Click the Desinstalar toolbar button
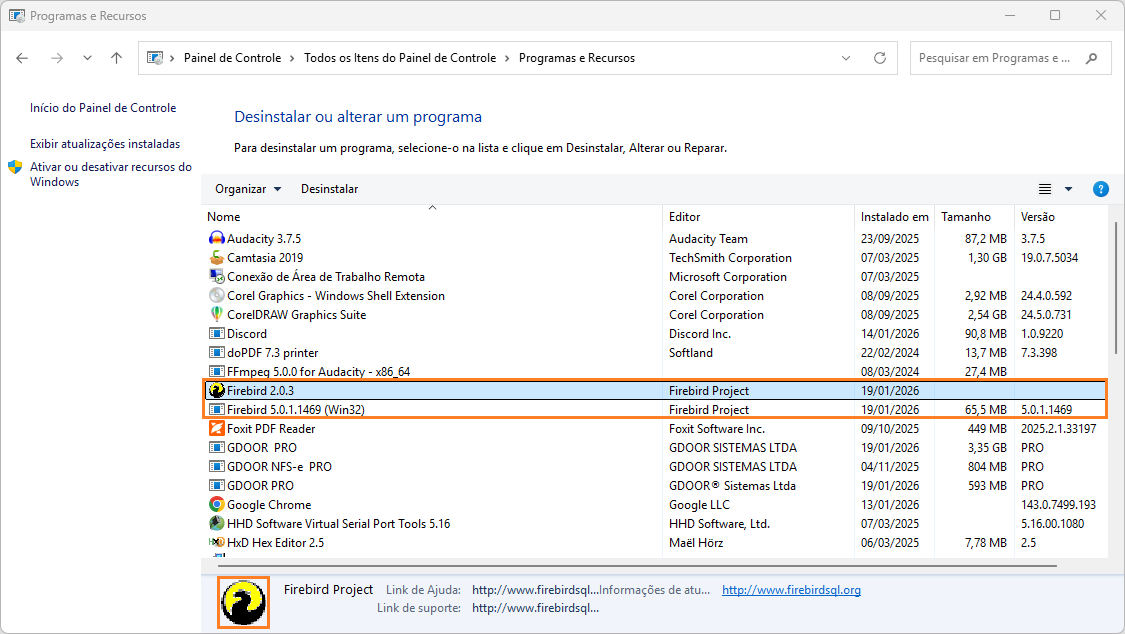 (329, 189)
